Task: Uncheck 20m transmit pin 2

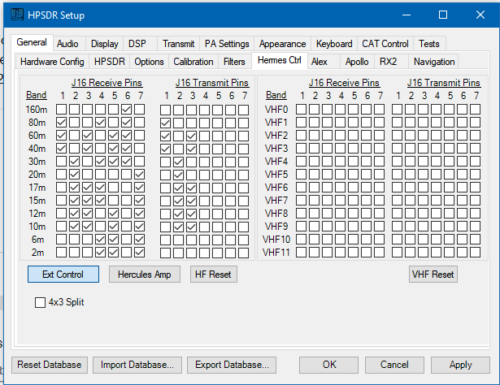Action: 178,175
